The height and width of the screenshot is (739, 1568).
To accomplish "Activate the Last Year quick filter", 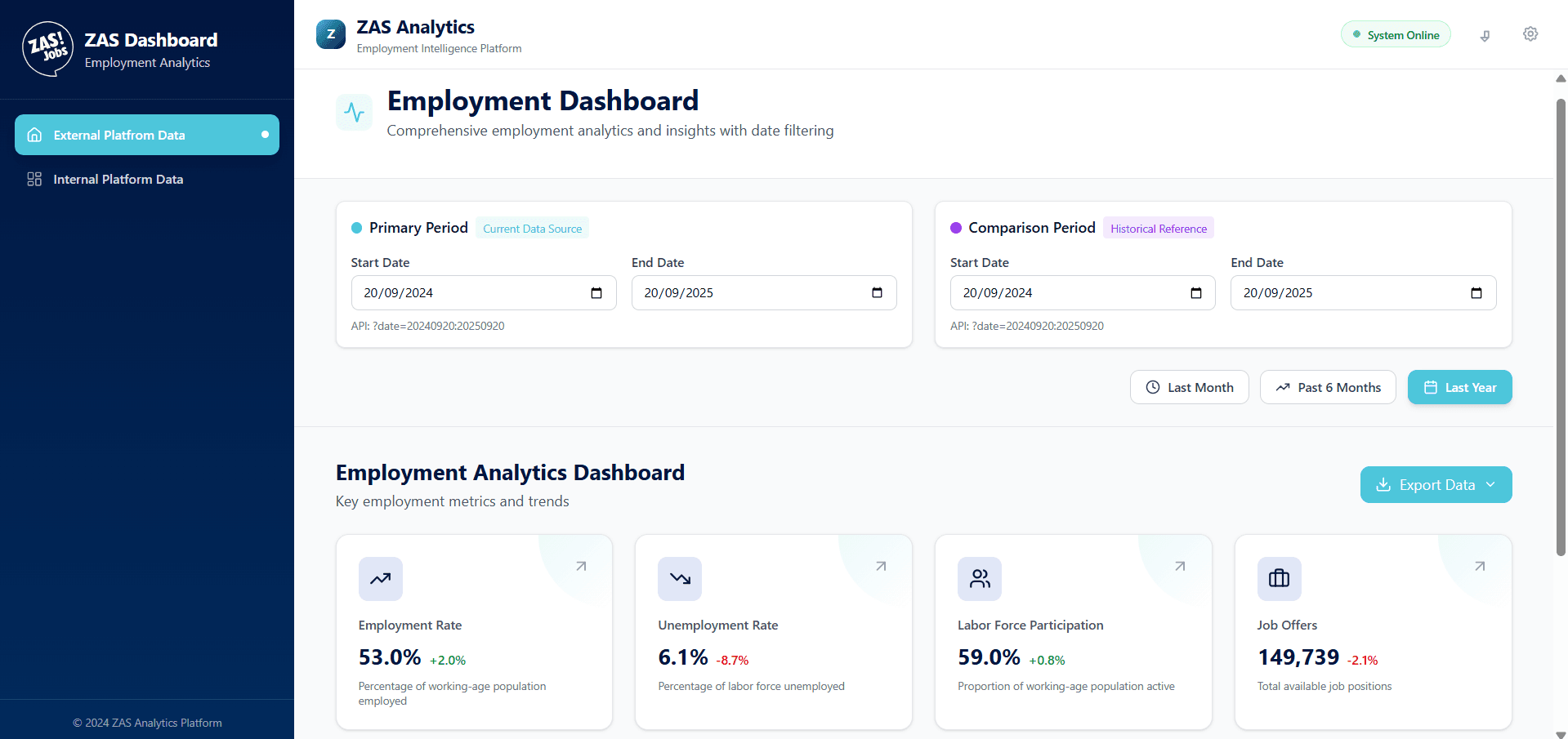I will 1459,387.
